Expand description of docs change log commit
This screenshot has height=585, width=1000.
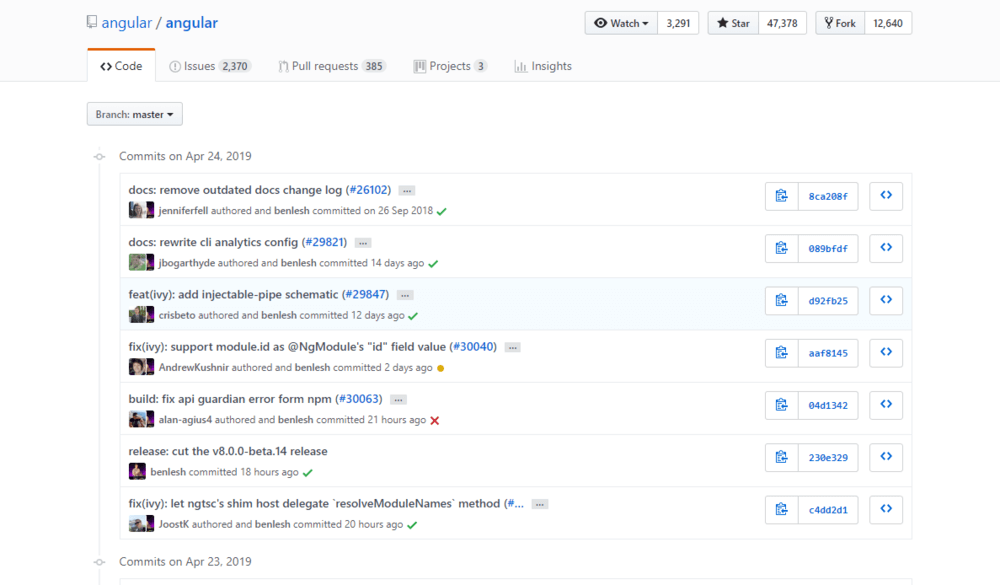click(407, 191)
